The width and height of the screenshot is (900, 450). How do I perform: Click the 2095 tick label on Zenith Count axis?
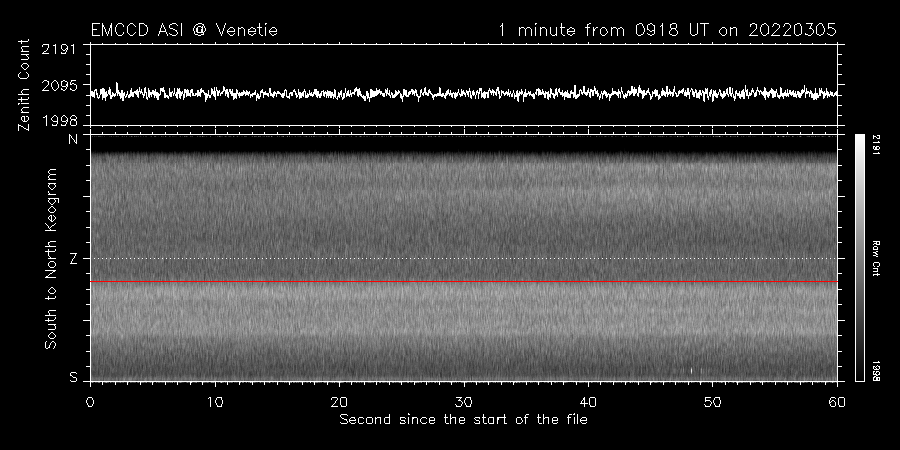coord(59,86)
